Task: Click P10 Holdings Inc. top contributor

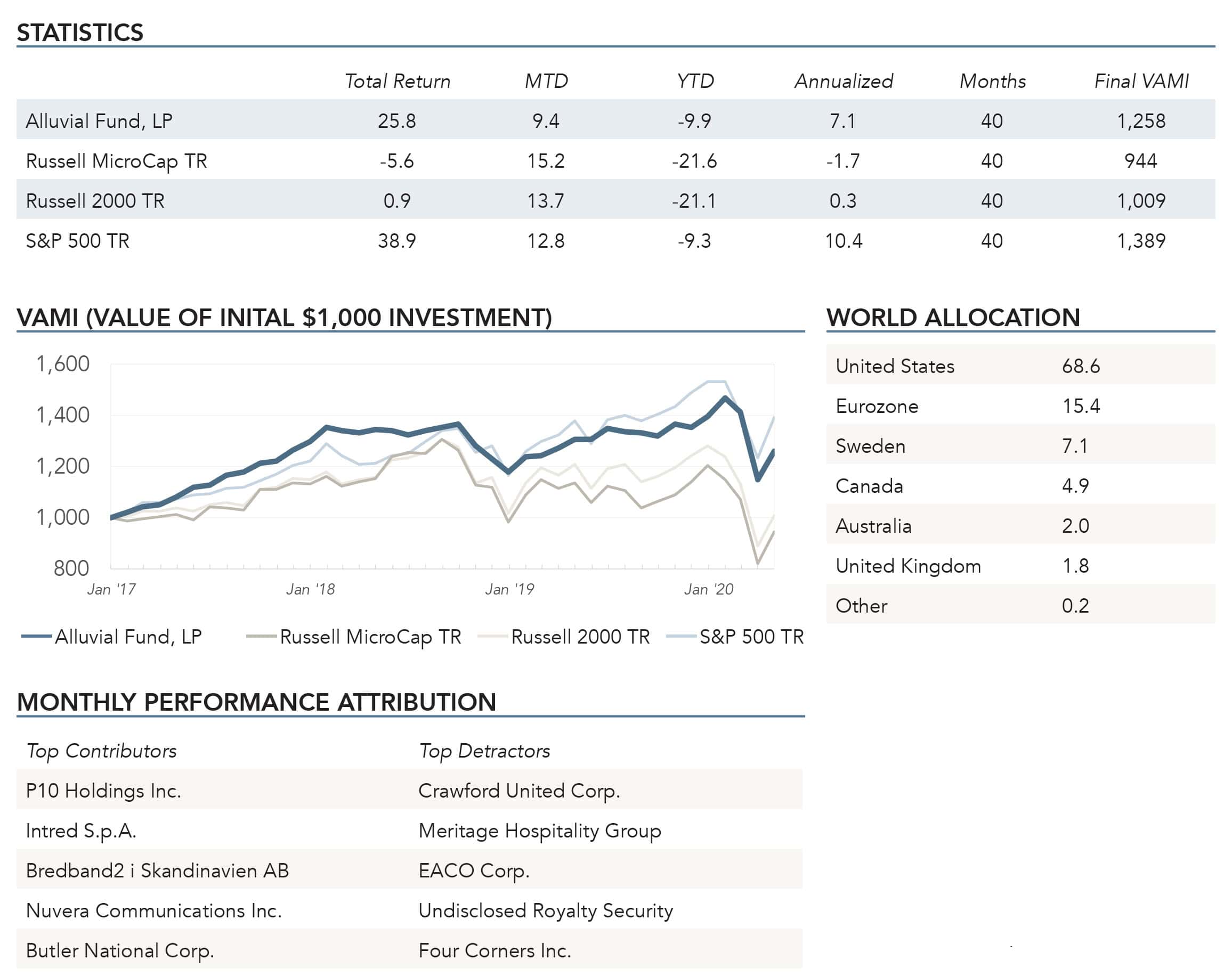Action: click(x=103, y=790)
